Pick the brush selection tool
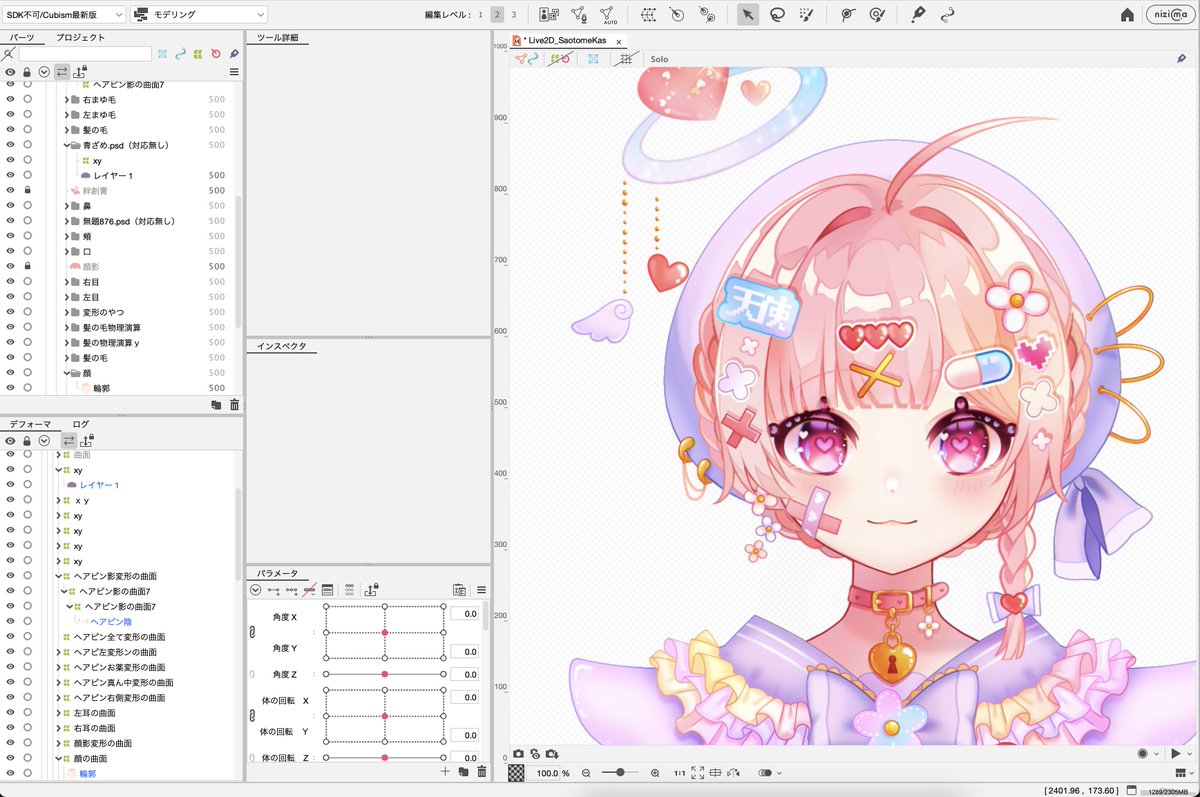 [x=807, y=15]
